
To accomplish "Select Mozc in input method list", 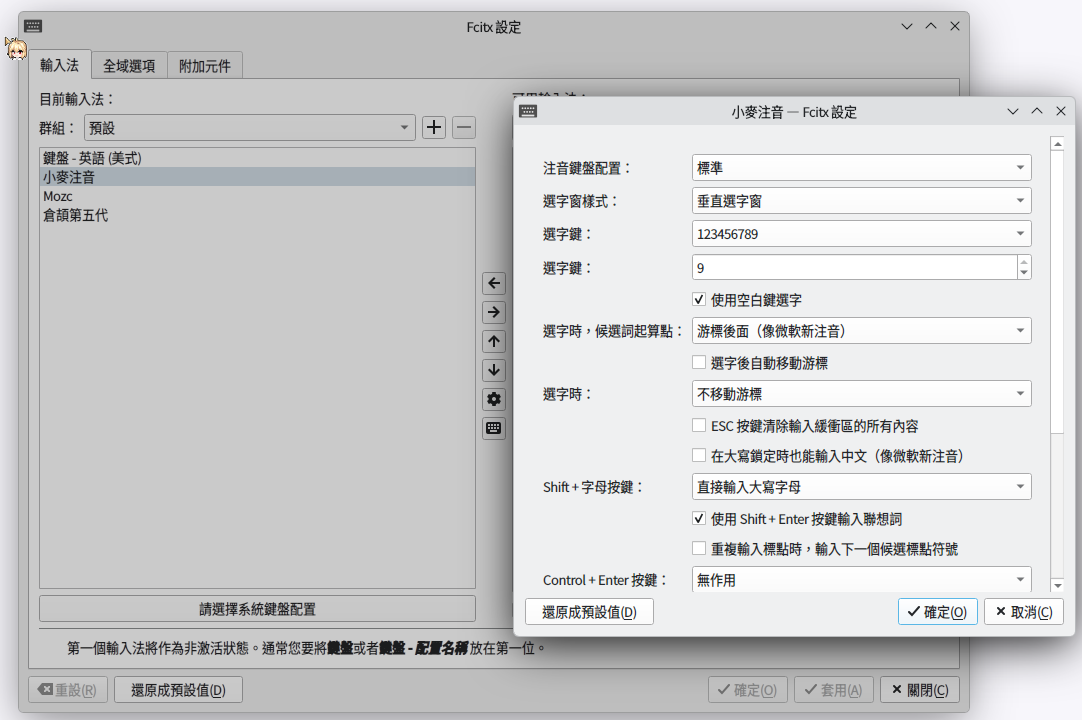I will [257, 196].
